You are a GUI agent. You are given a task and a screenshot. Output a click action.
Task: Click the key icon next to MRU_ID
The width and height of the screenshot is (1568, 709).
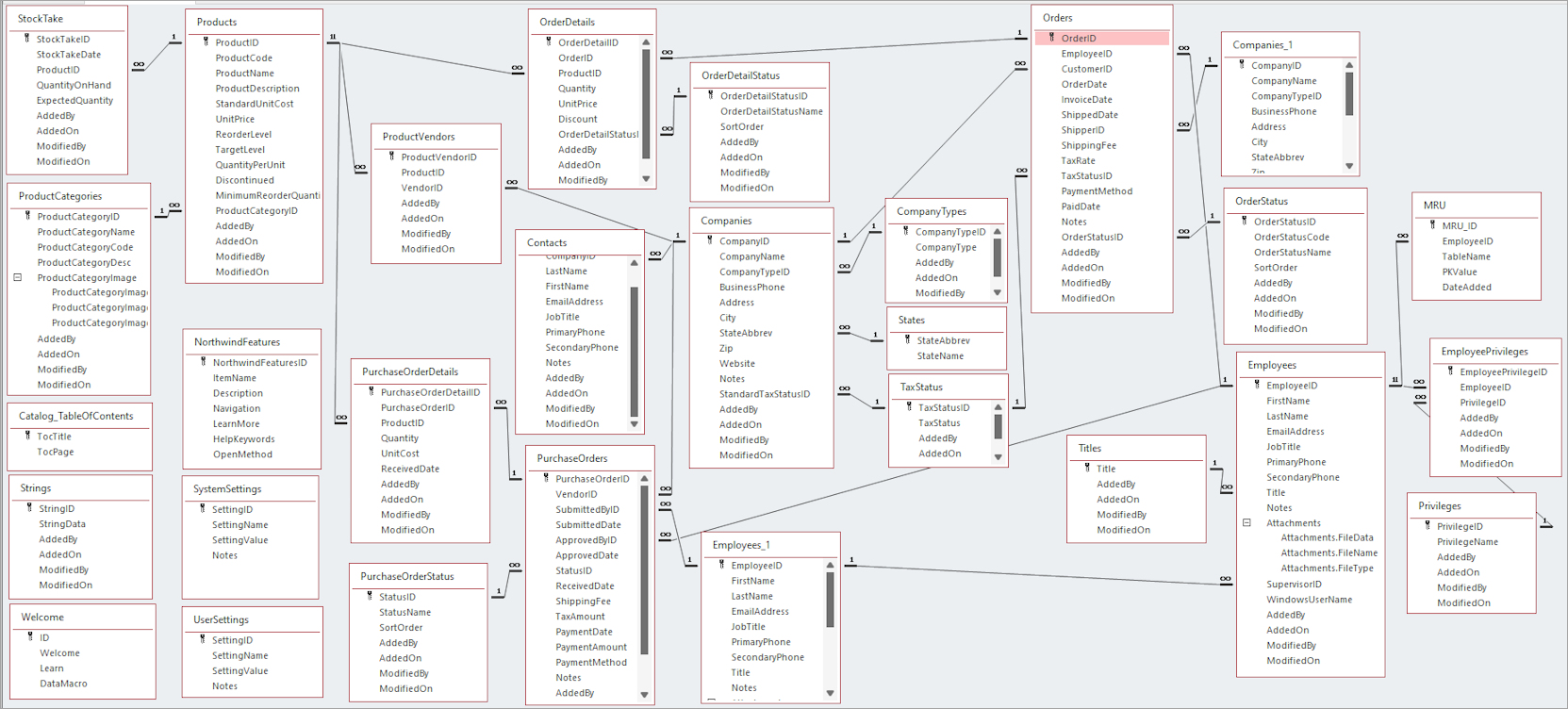pos(1432,225)
